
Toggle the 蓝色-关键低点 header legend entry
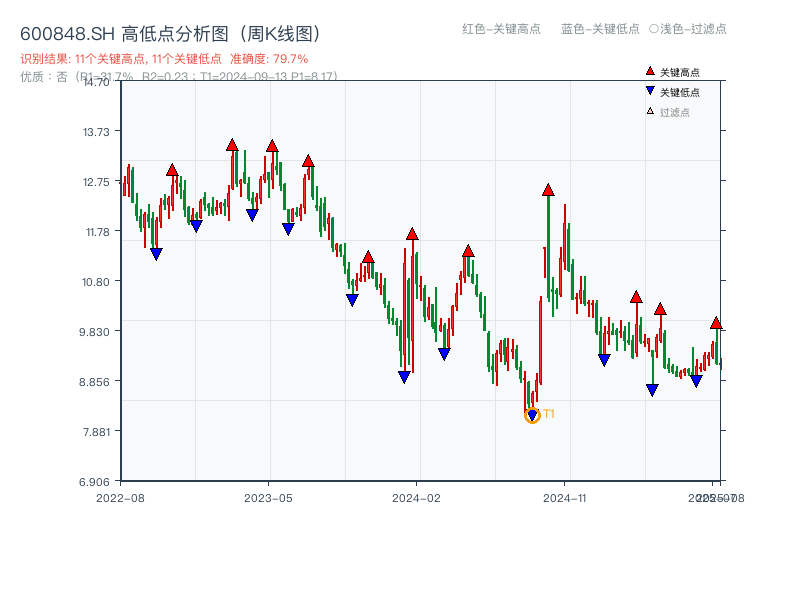tap(600, 29)
